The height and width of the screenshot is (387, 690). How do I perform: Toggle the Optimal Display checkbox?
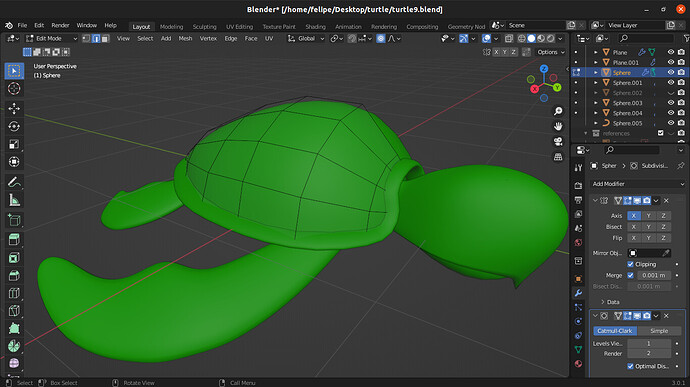click(x=630, y=366)
